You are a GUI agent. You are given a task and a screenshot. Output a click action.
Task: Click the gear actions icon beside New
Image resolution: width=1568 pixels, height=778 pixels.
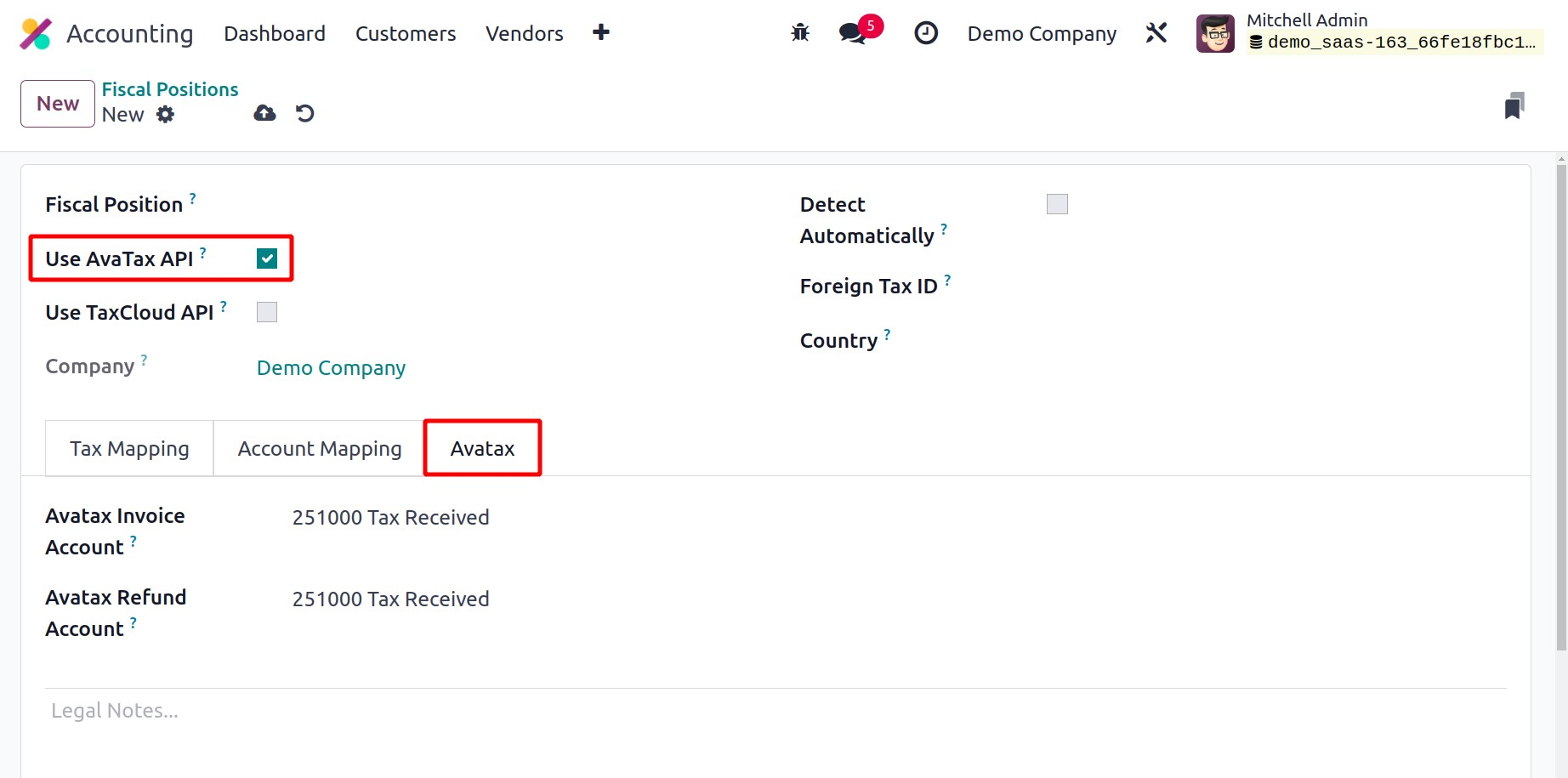click(x=166, y=115)
